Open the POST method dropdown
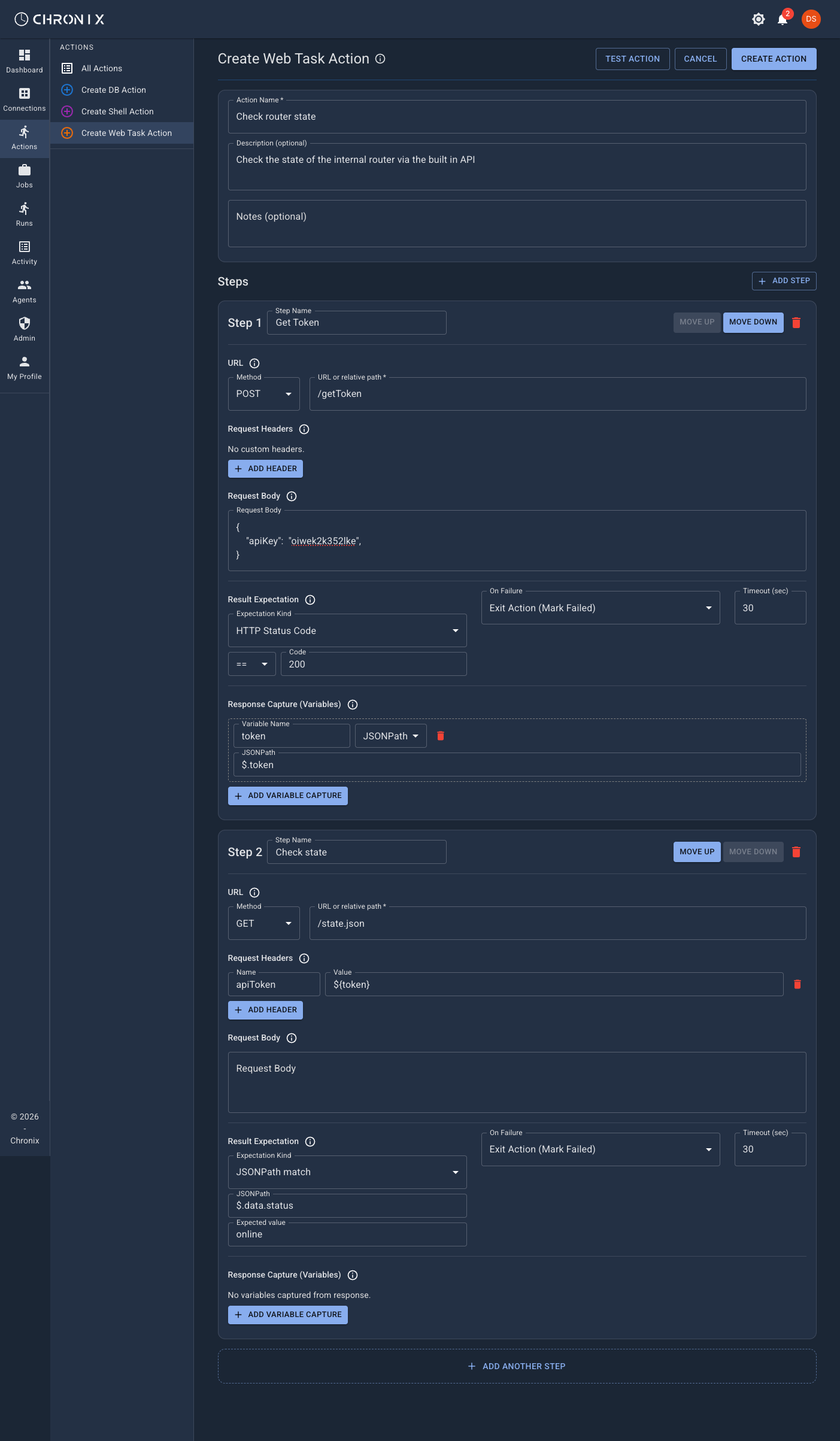The height and width of the screenshot is (1441, 840). (x=263, y=394)
